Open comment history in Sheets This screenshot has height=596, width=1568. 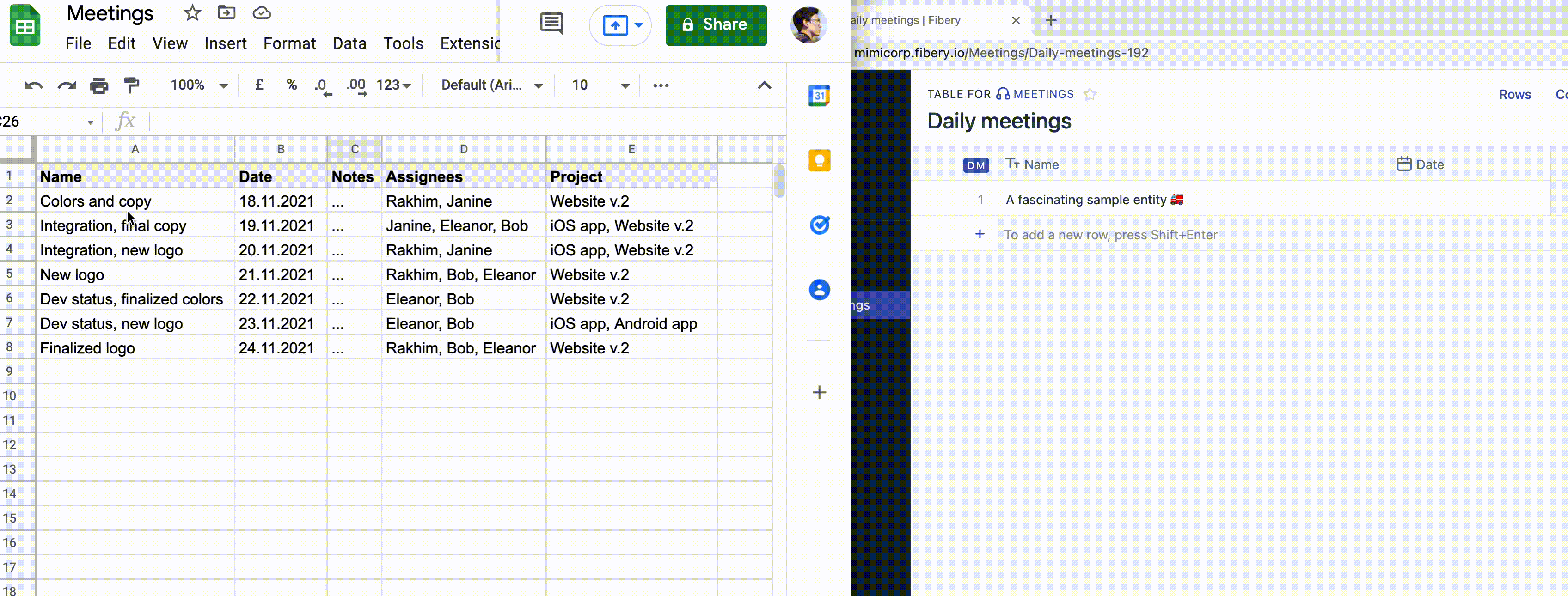550,24
